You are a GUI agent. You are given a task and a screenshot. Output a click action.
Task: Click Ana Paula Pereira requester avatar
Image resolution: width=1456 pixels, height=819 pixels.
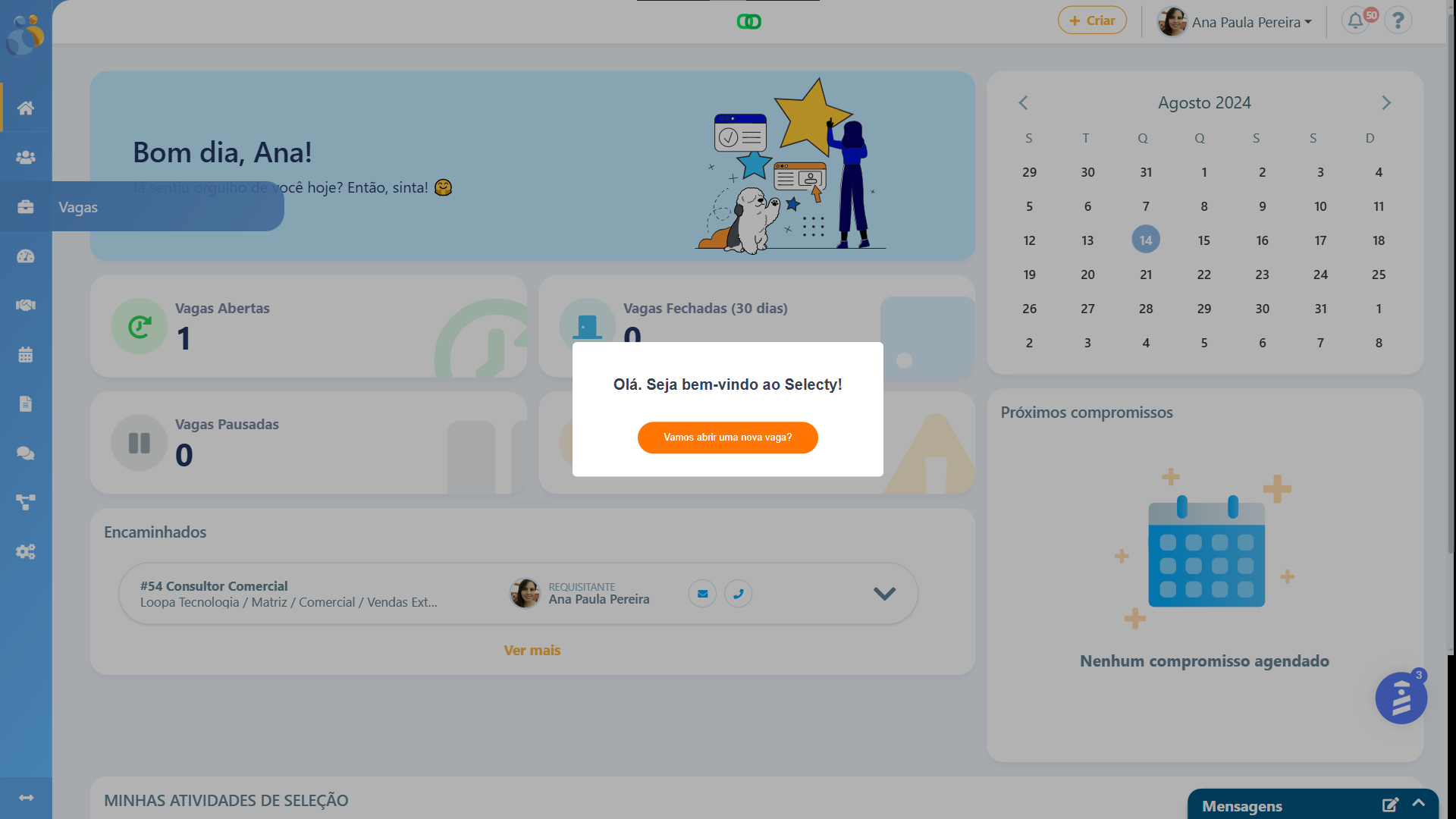coord(525,593)
